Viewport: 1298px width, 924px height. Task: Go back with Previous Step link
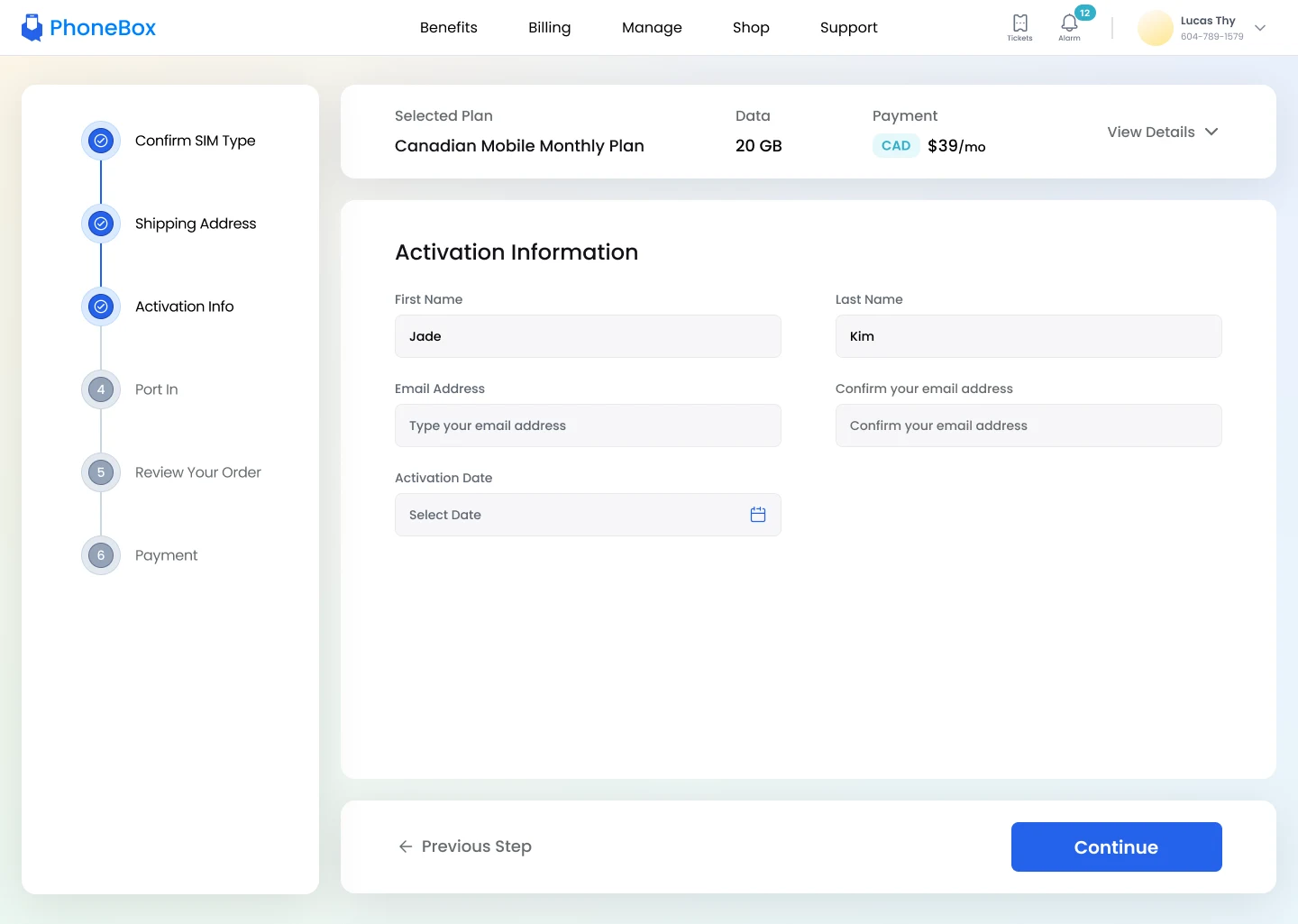465,846
